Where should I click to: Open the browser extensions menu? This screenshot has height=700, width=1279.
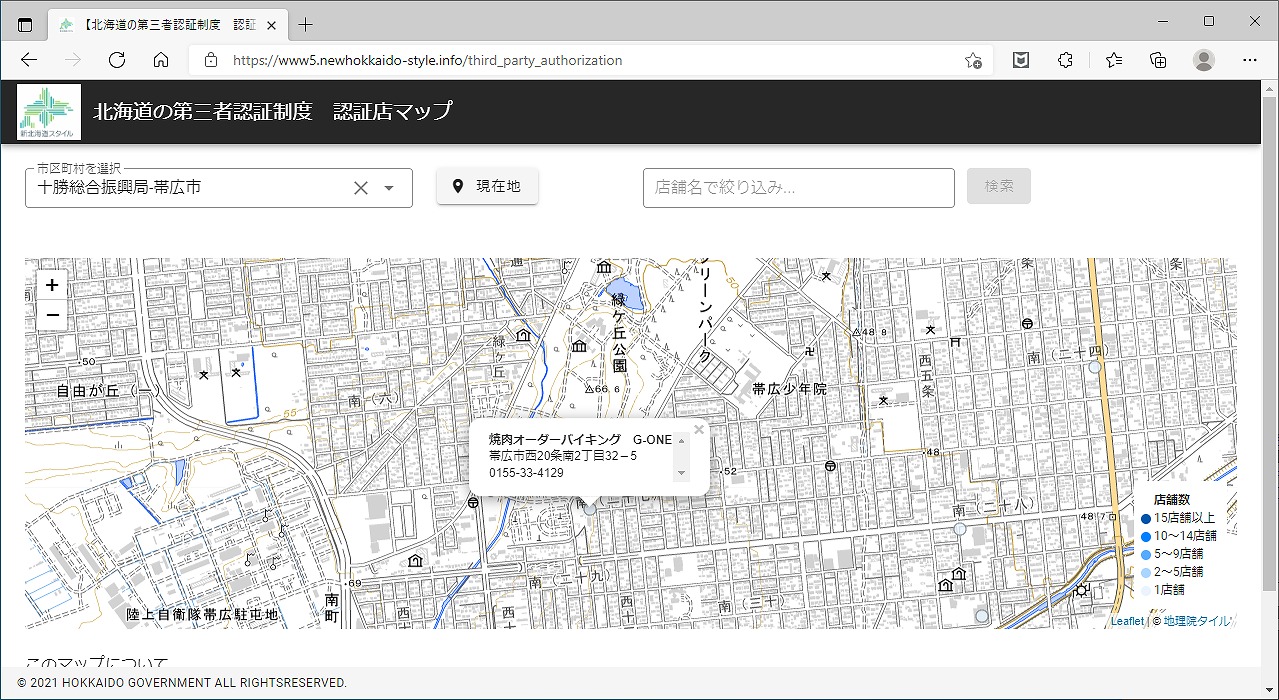pyautogui.click(x=1065, y=60)
